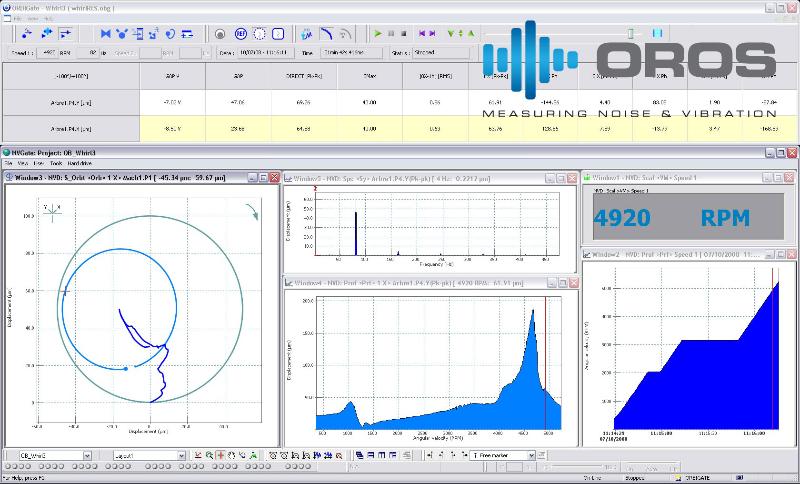Viewport: 800px width, 484px height.
Task: Click the grey arcs toolbar icon
Action: [345, 34]
